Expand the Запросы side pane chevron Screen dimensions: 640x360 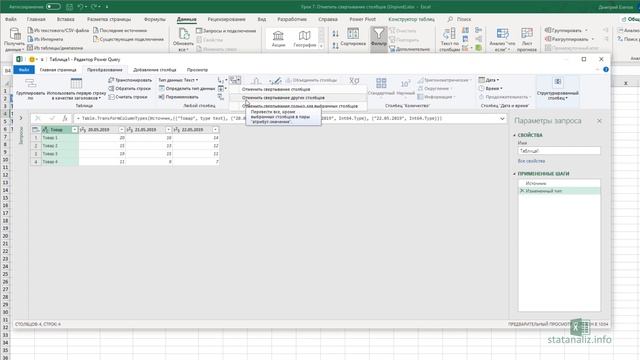pyautogui.click(x=21, y=118)
